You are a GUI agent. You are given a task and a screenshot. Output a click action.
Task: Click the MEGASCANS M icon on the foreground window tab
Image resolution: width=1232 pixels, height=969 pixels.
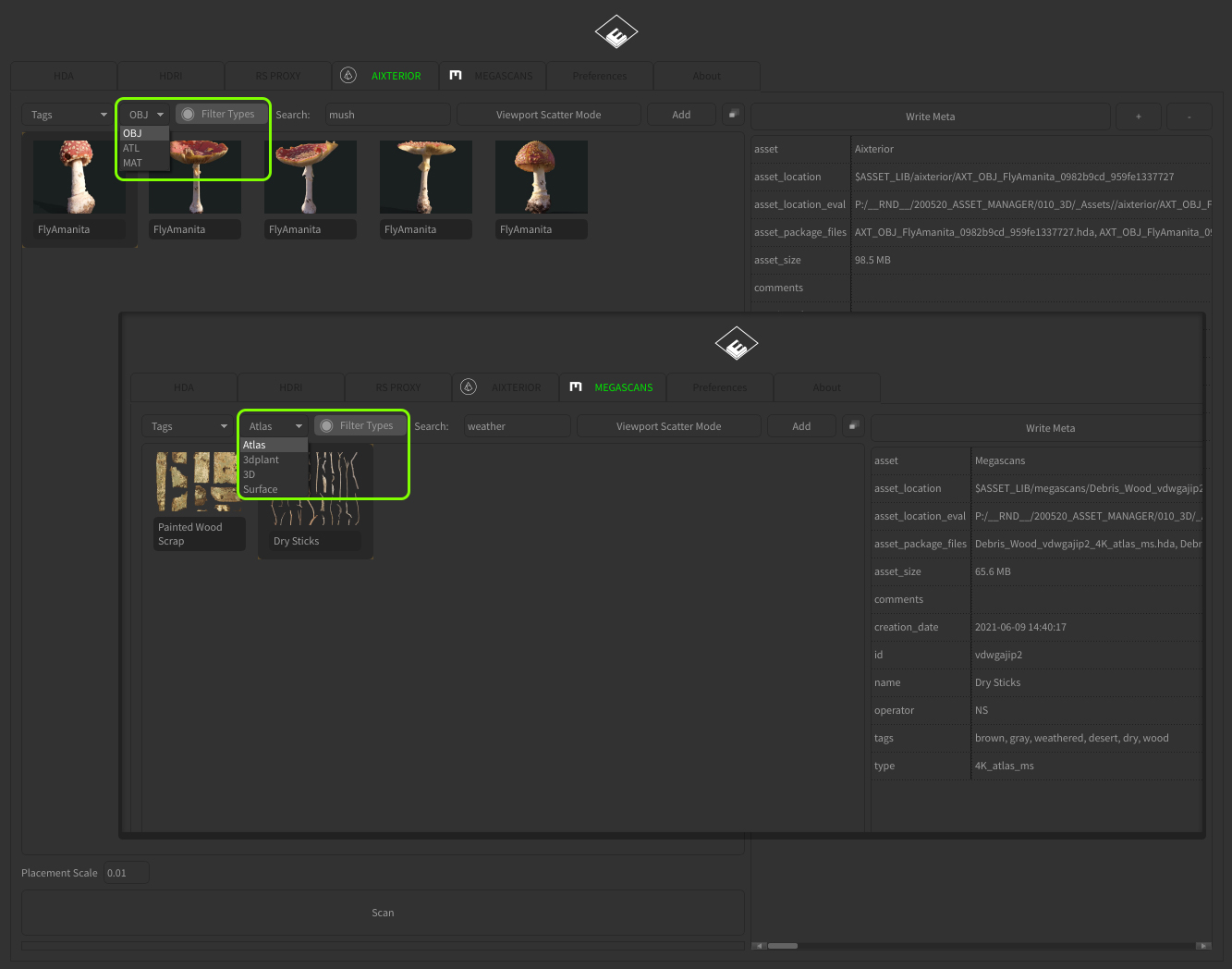click(576, 387)
